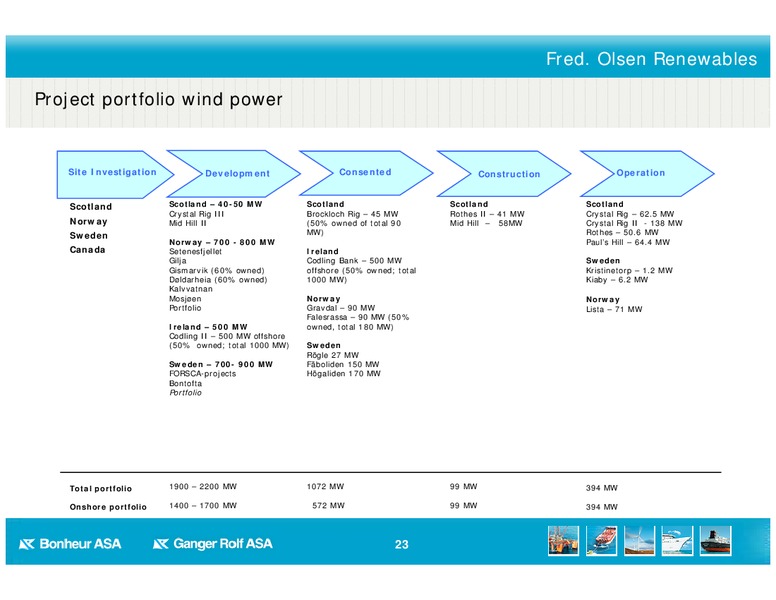Select 'Lista – 71 MW' text
This screenshot has width=776, height=600.
[614, 309]
